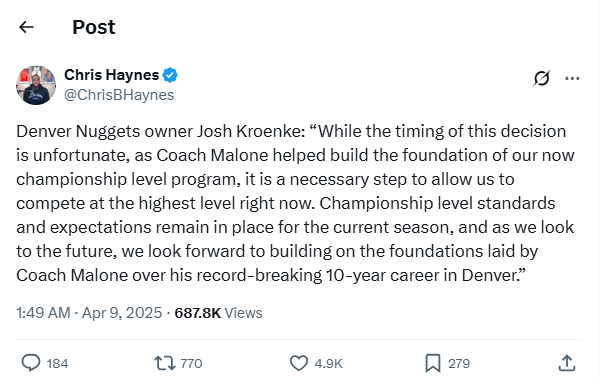Click the 687.8K Views count

point(218,313)
